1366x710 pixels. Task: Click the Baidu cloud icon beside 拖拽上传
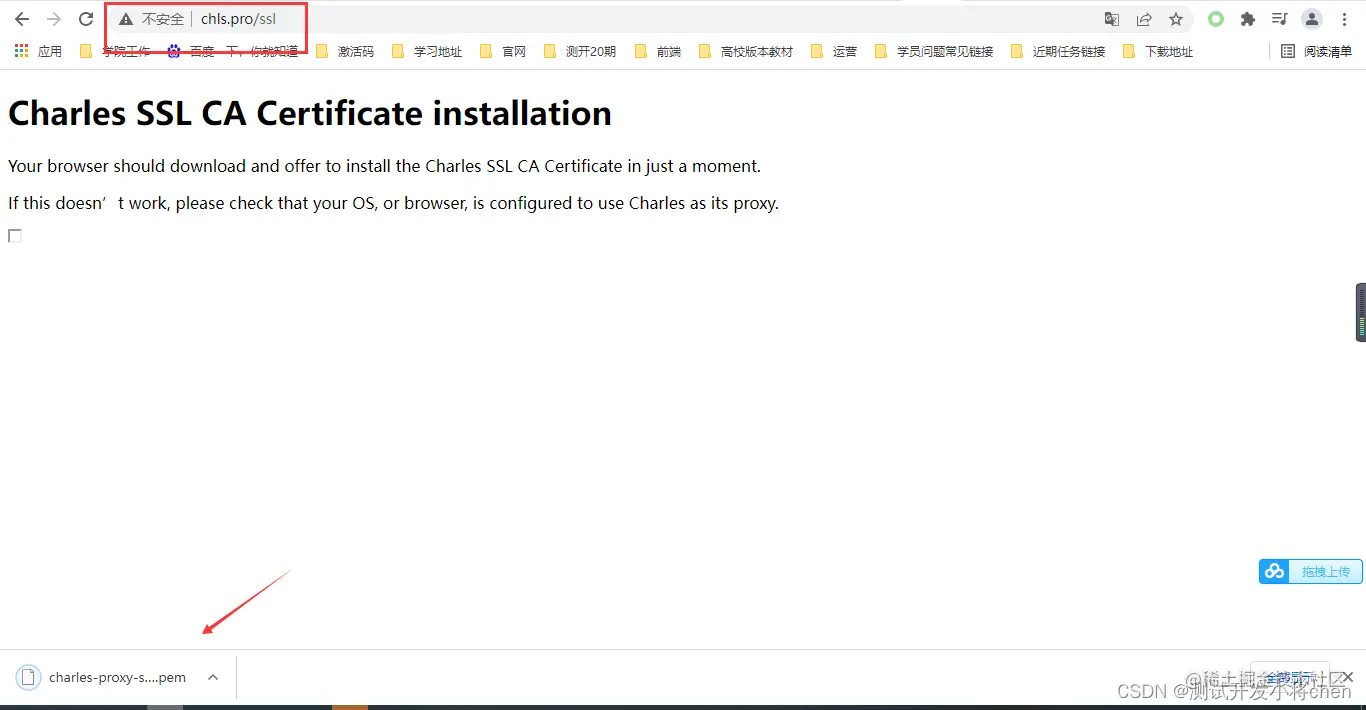(1274, 571)
